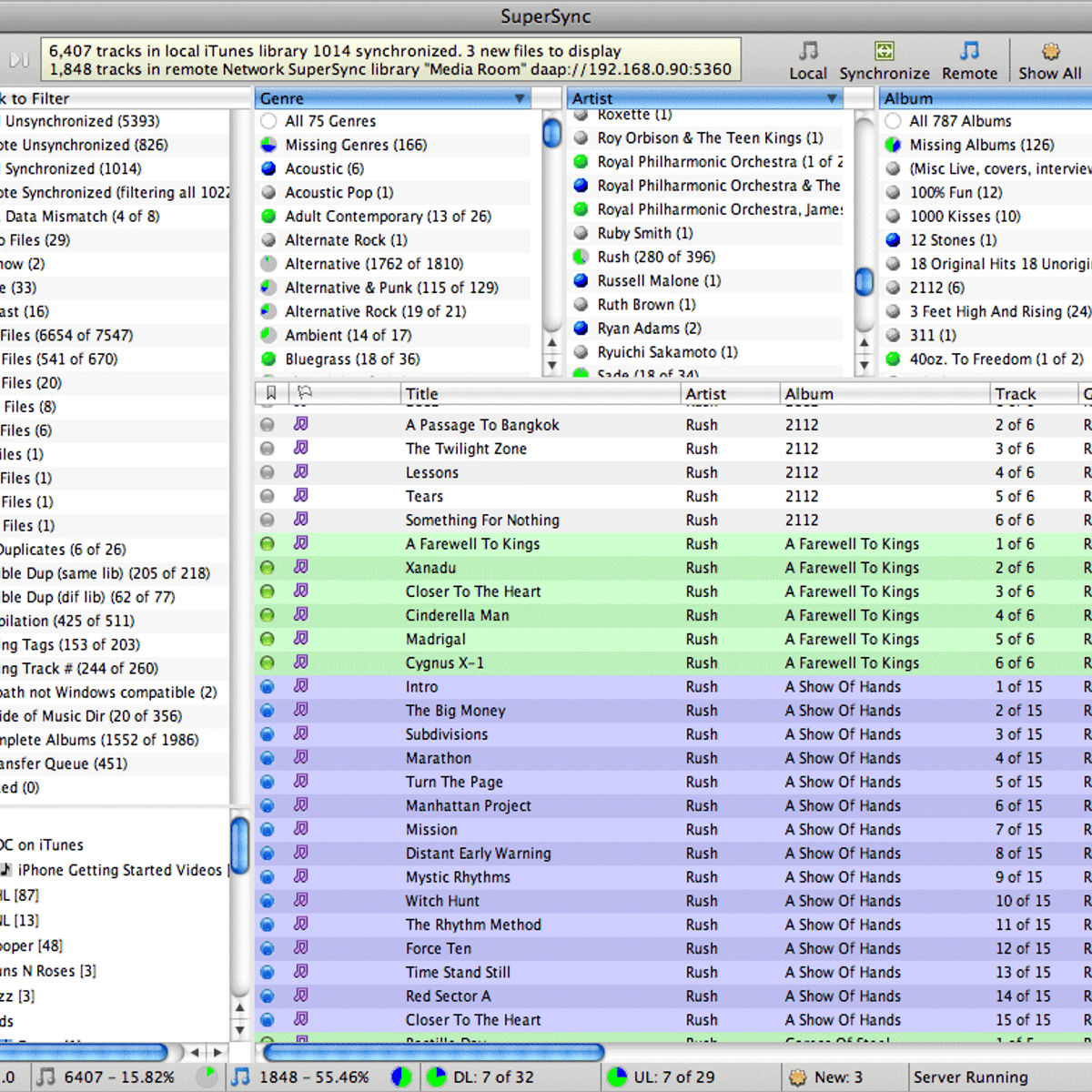
Task: Select Ryan Adams (2) artist
Action: (x=649, y=329)
